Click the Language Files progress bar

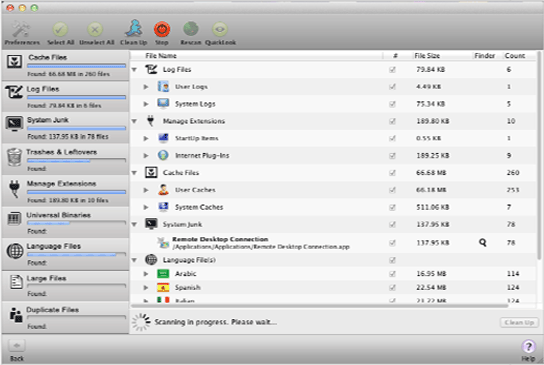tap(76, 255)
